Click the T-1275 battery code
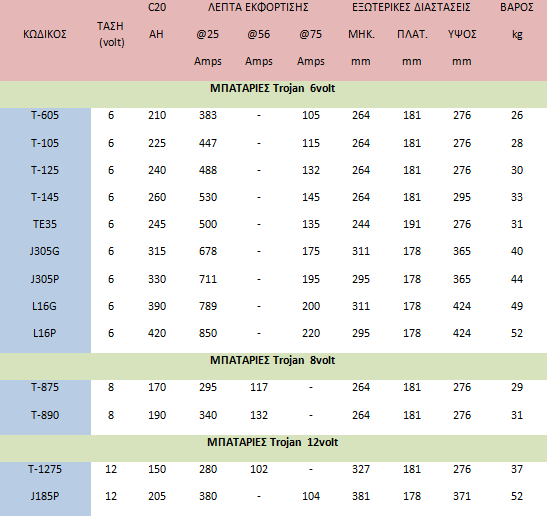547x516 pixels. coord(45,469)
